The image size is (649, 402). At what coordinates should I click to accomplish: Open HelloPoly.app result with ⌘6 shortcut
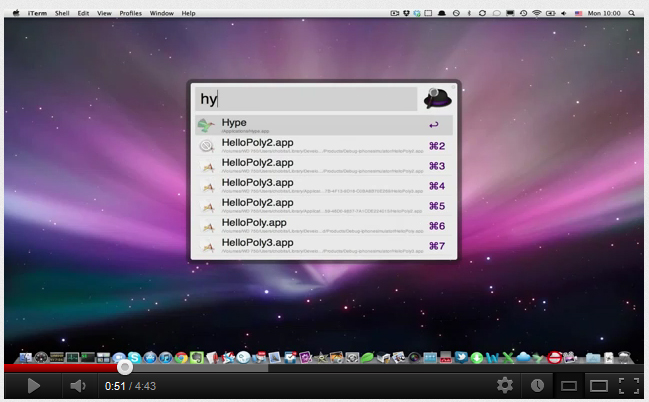click(324, 225)
